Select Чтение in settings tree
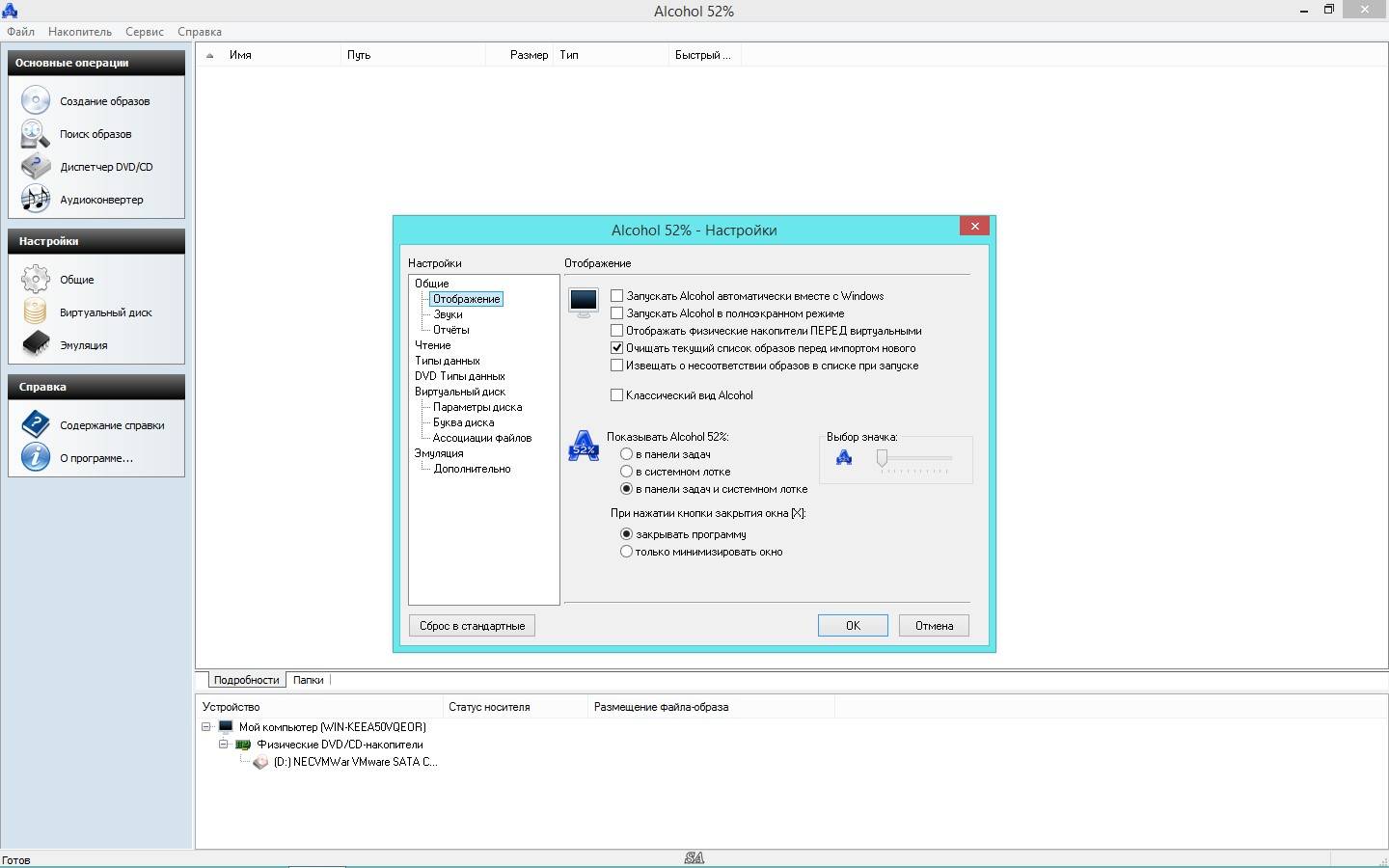This screenshot has height=868, width=1389. [x=433, y=344]
